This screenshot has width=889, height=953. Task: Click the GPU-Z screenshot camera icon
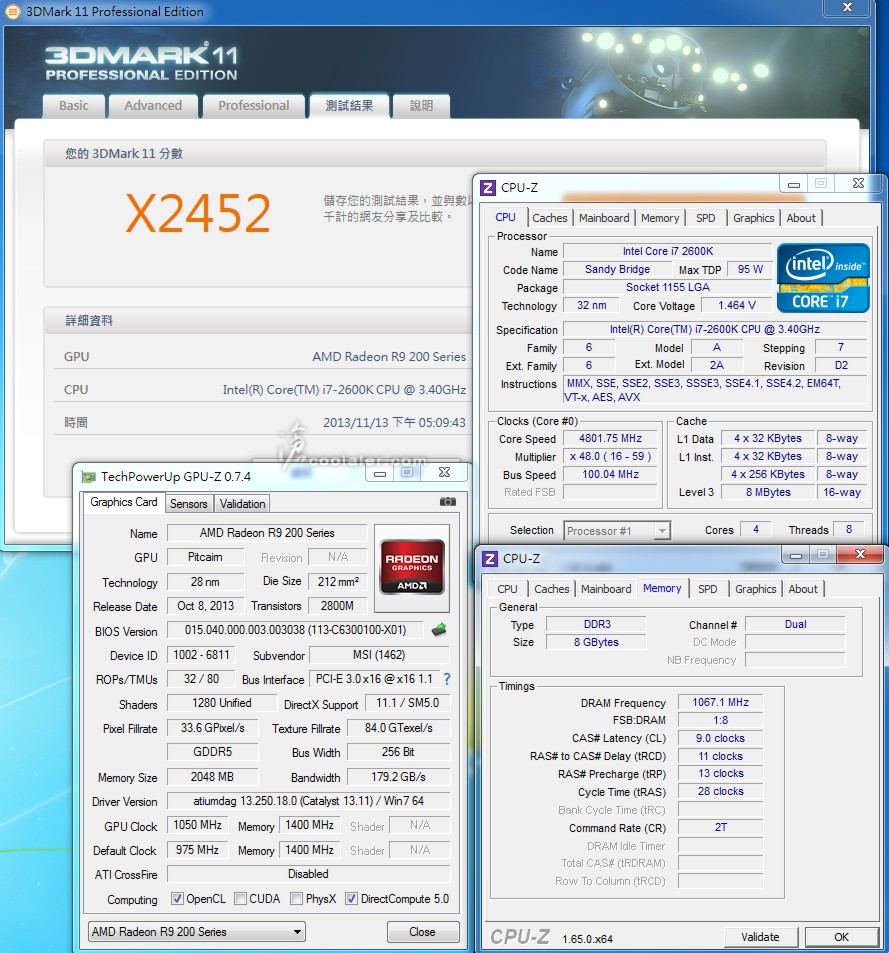click(448, 502)
